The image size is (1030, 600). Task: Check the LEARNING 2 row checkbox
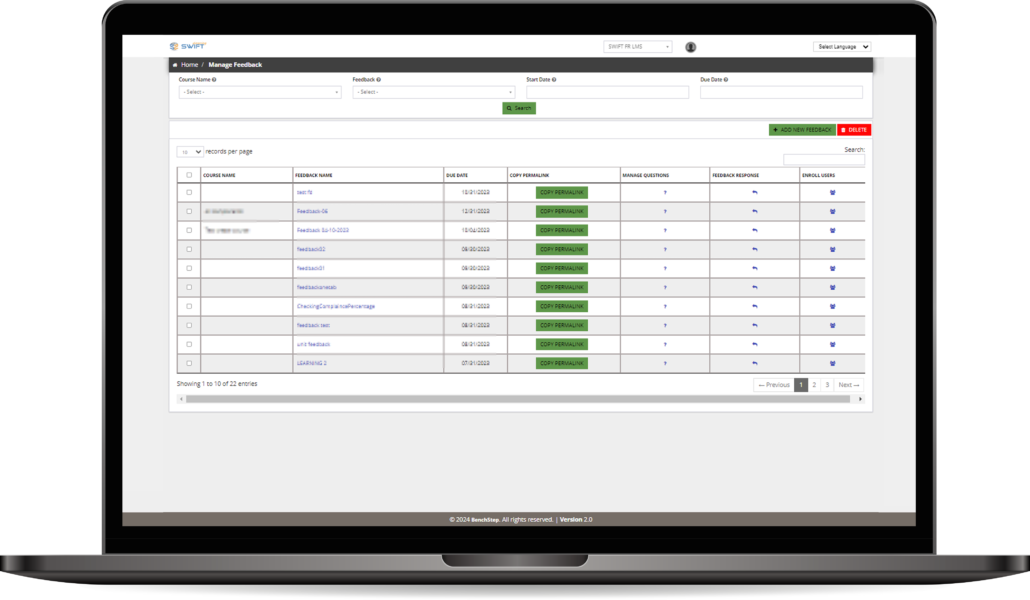[x=189, y=363]
